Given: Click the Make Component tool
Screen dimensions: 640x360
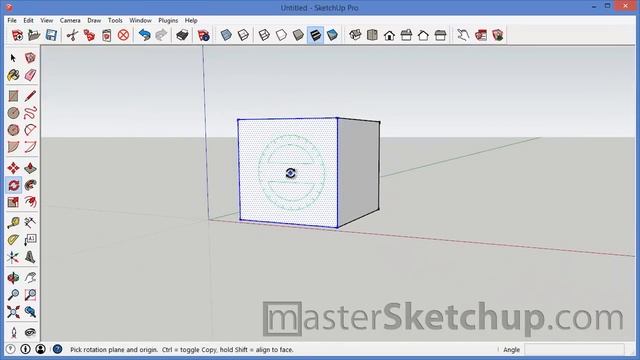Looking at the screenshot, I should tap(30, 58).
